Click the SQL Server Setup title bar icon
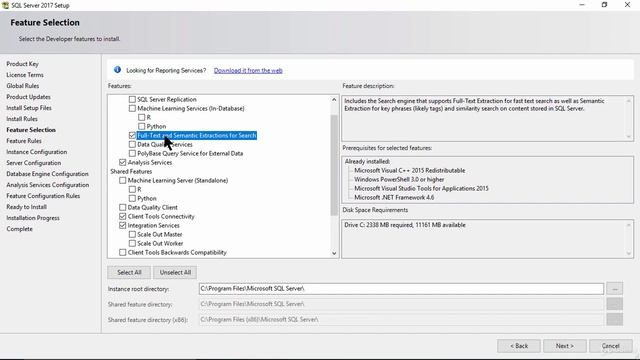 point(5,5)
